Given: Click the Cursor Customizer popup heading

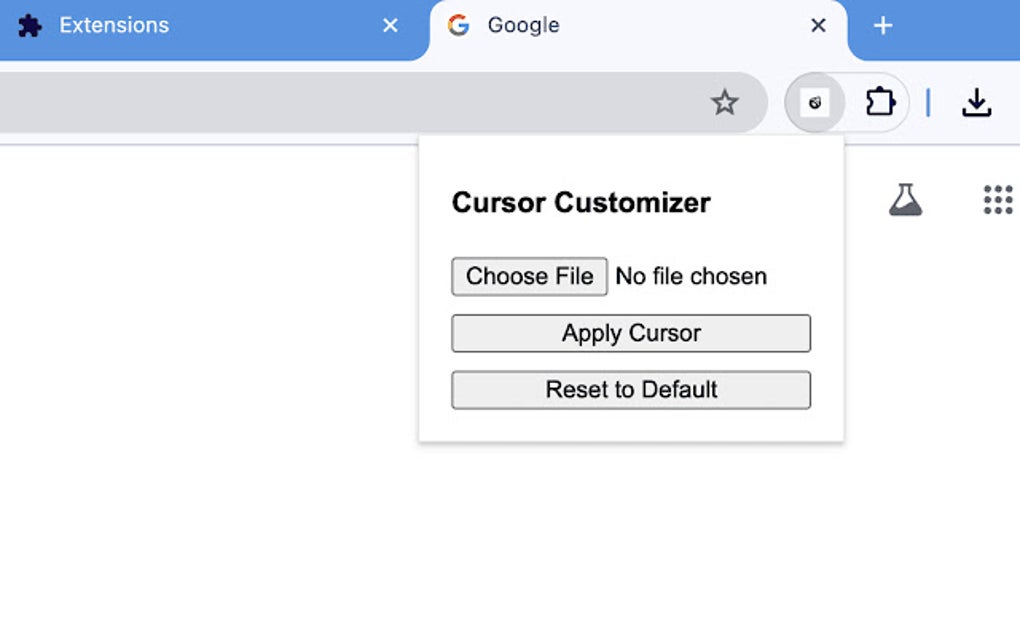Looking at the screenshot, I should tap(581, 203).
